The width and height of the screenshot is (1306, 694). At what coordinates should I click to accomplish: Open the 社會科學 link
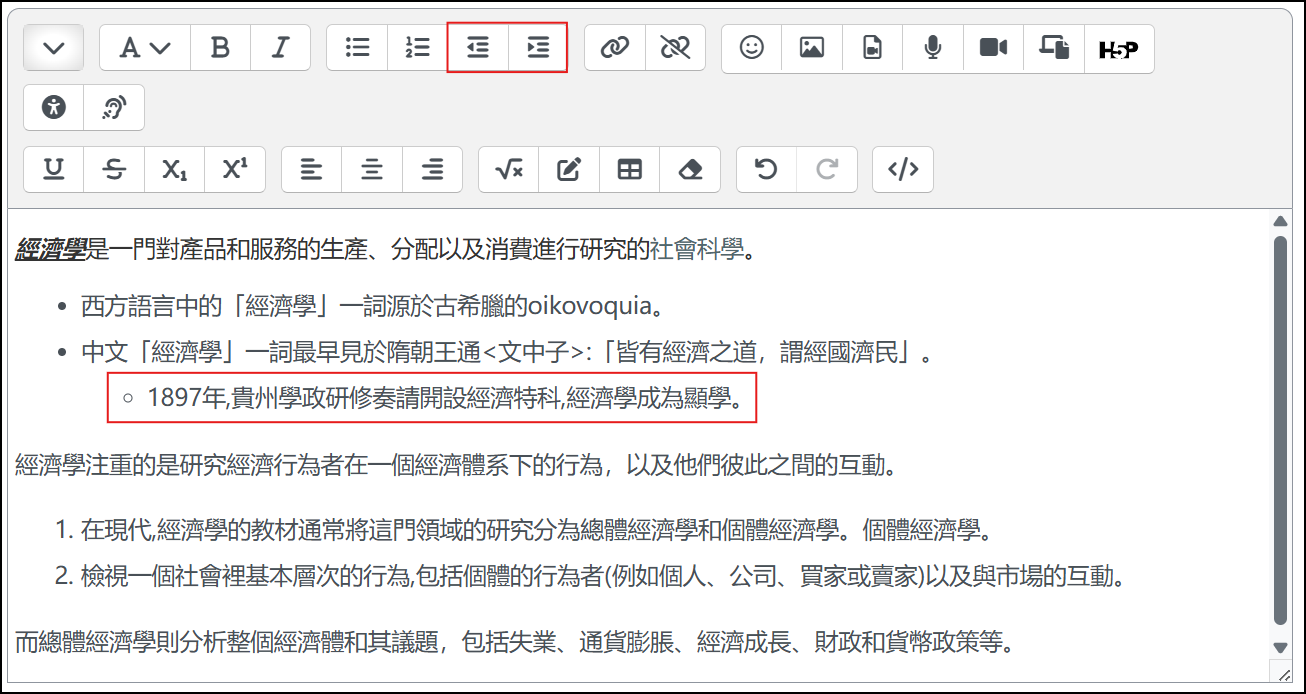point(697,250)
